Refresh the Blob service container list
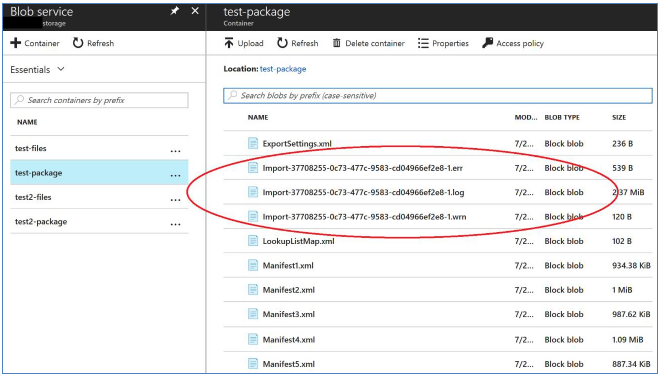This screenshot has height=376, width=660. [93, 43]
